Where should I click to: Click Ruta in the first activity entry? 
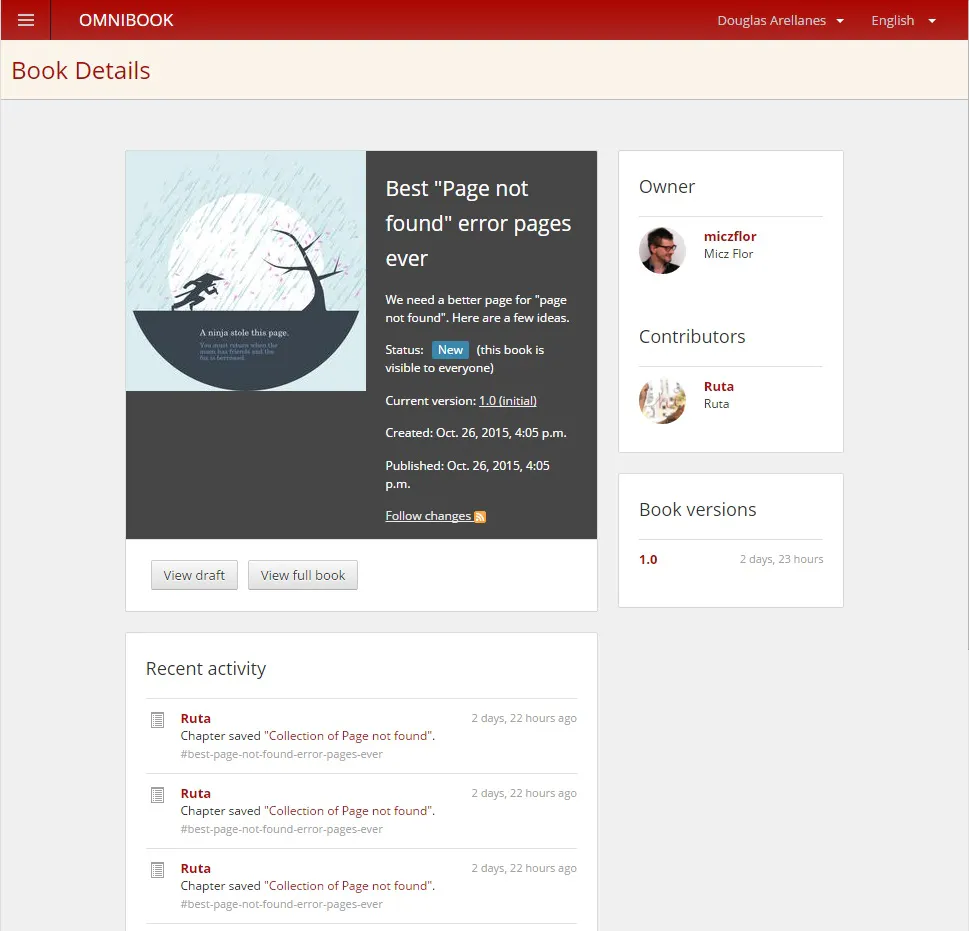(x=195, y=718)
